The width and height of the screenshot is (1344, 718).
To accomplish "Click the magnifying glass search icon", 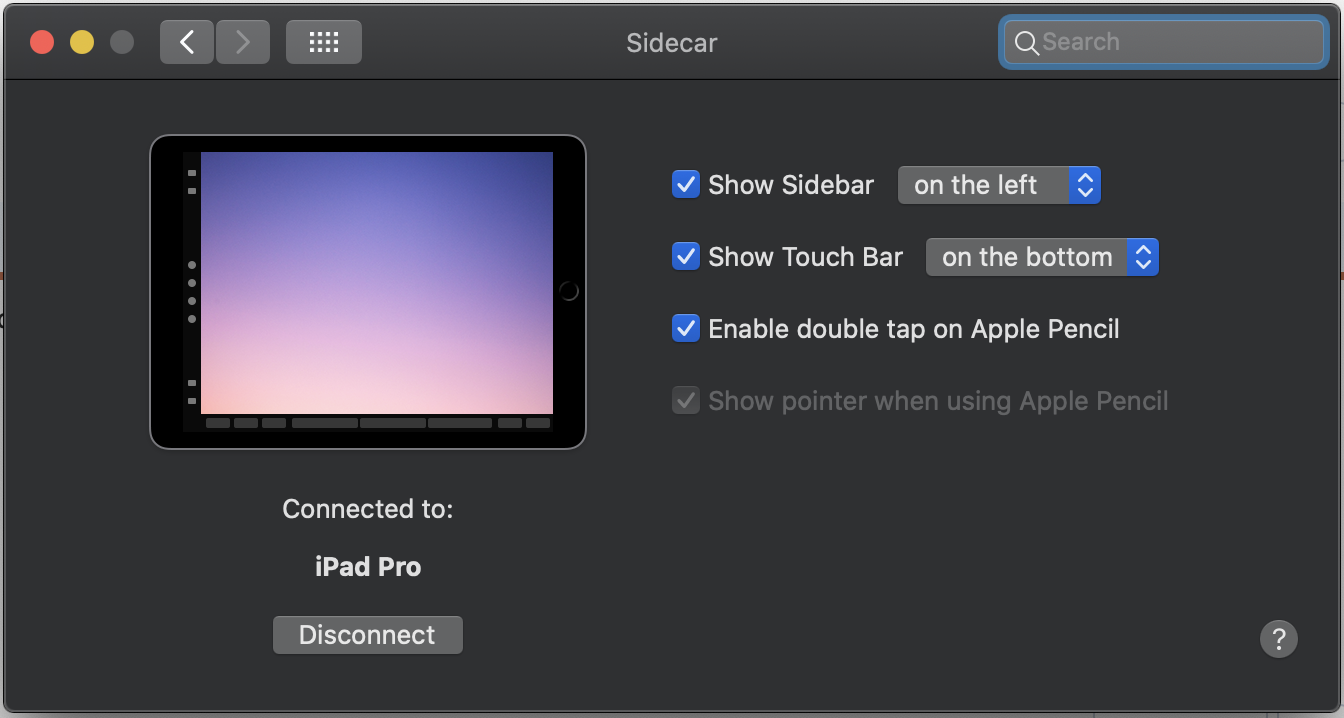I will click(x=1026, y=43).
